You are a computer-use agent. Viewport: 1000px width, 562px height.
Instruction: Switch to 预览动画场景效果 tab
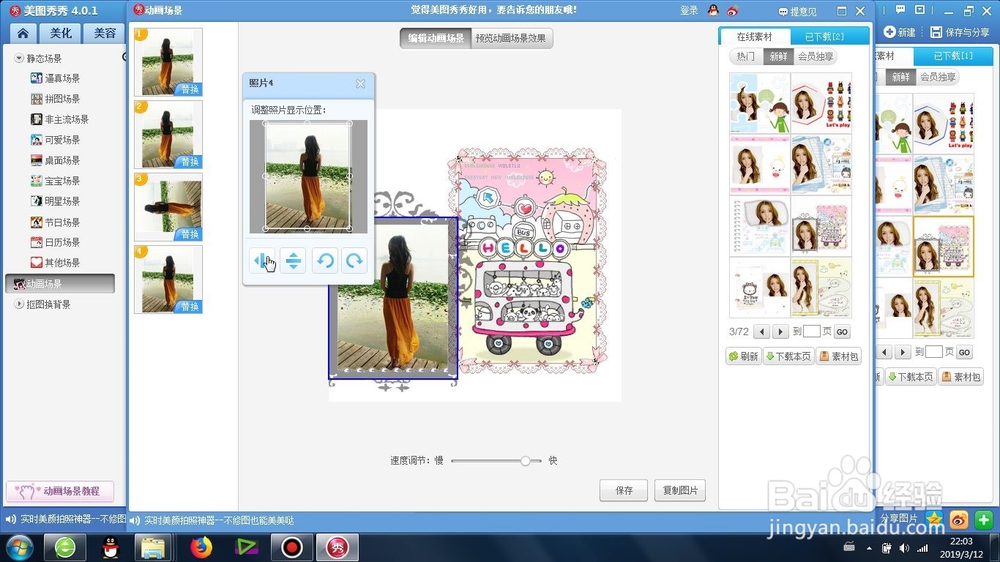point(511,38)
